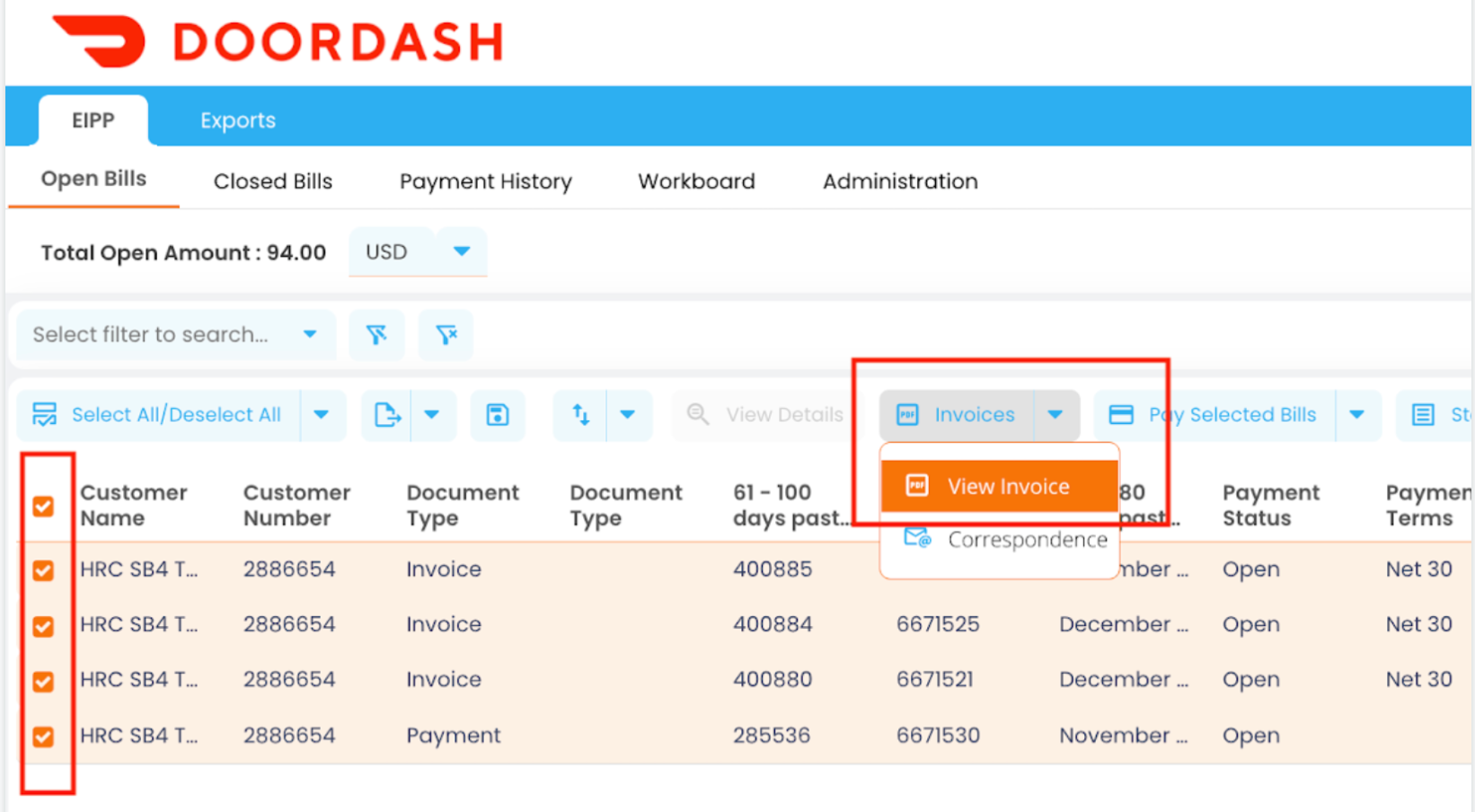Click the Invoices PDF icon
This screenshot has height=812, width=1475.
(x=907, y=414)
